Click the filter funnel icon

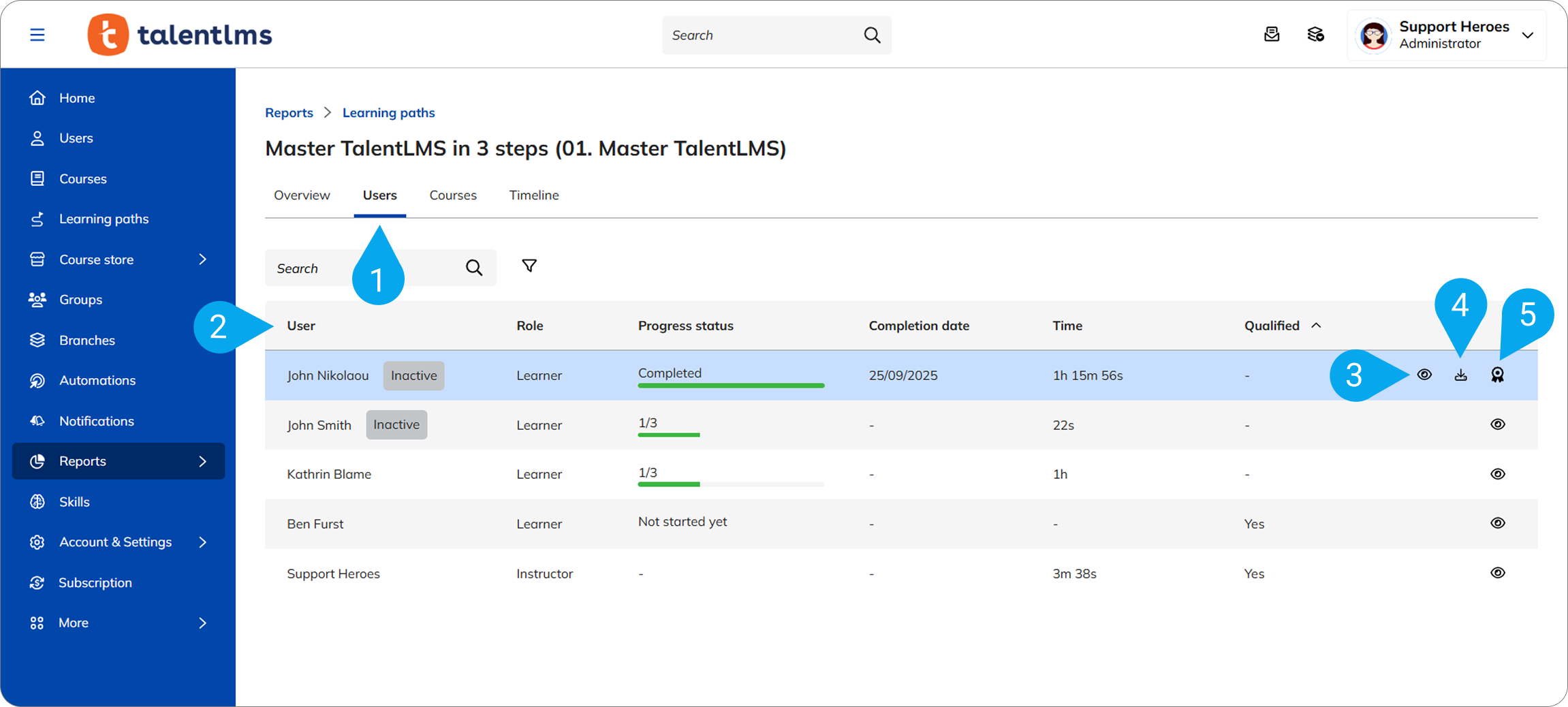(529, 266)
